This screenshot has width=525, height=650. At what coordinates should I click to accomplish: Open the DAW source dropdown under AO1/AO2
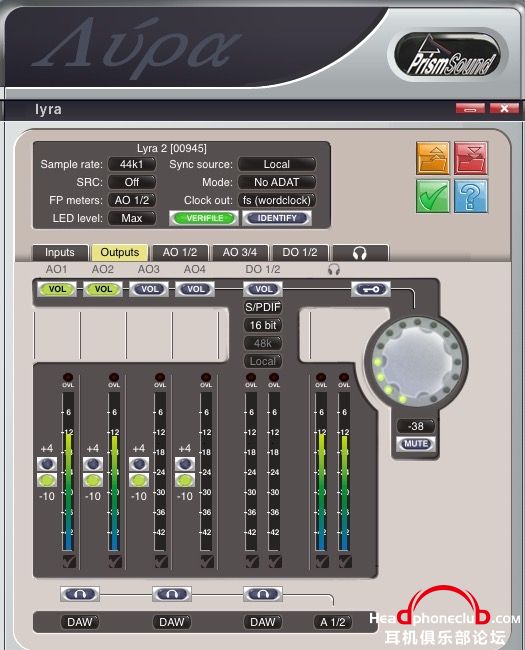(x=80, y=622)
